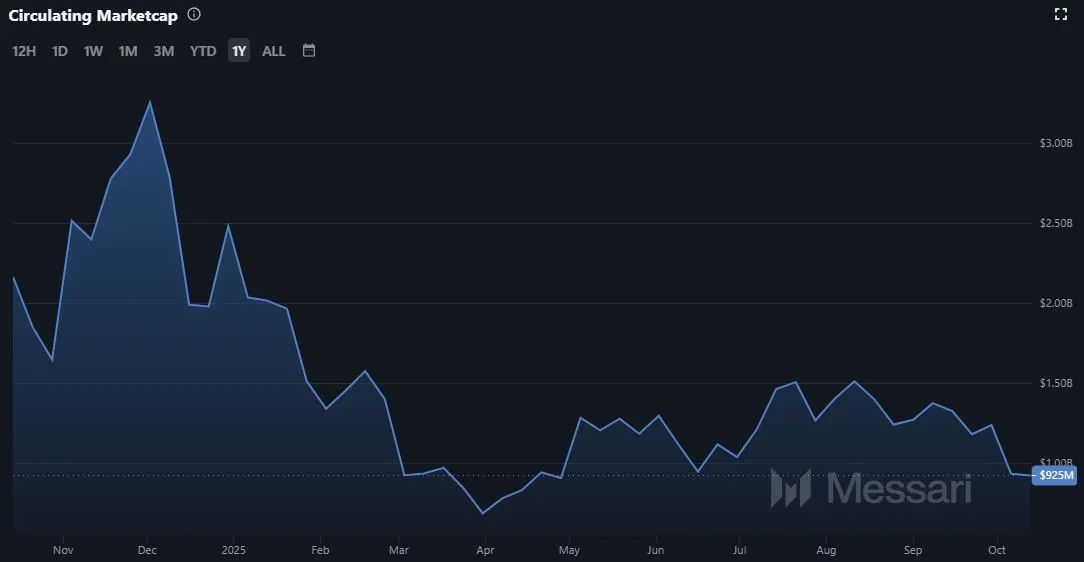Expand the chart to fullscreen
Screen dimensions: 1084x562
[1062, 14]
